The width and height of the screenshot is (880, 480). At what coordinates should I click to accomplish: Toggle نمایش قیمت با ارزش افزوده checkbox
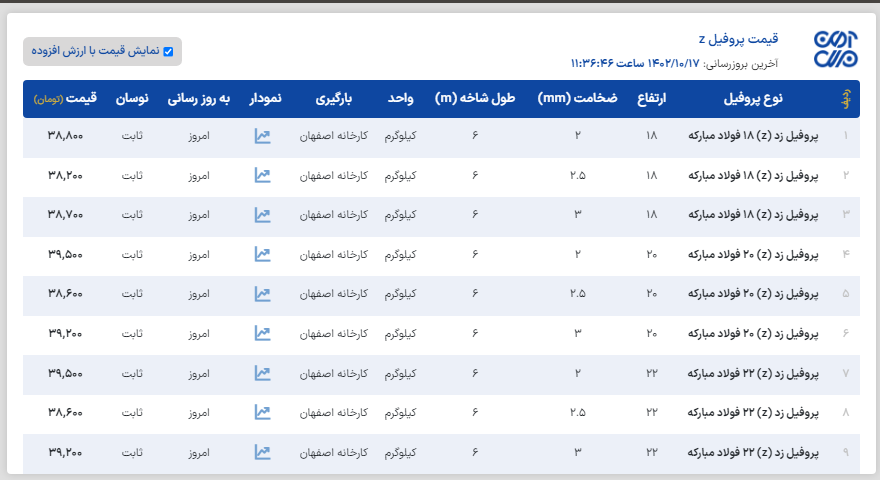point(168,51)
